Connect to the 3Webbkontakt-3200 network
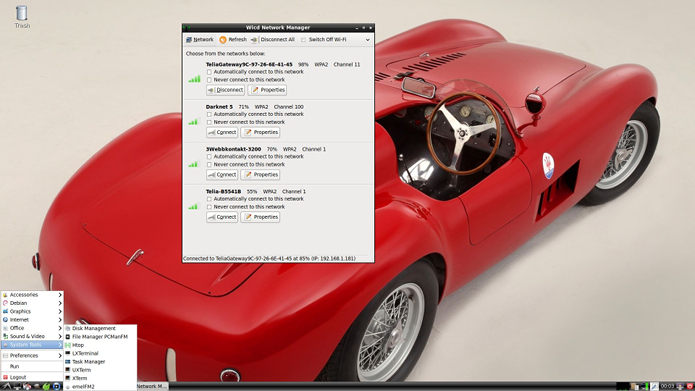Image resolution: width=695 pixels, height=391 pixels. (x=222, y=175)
